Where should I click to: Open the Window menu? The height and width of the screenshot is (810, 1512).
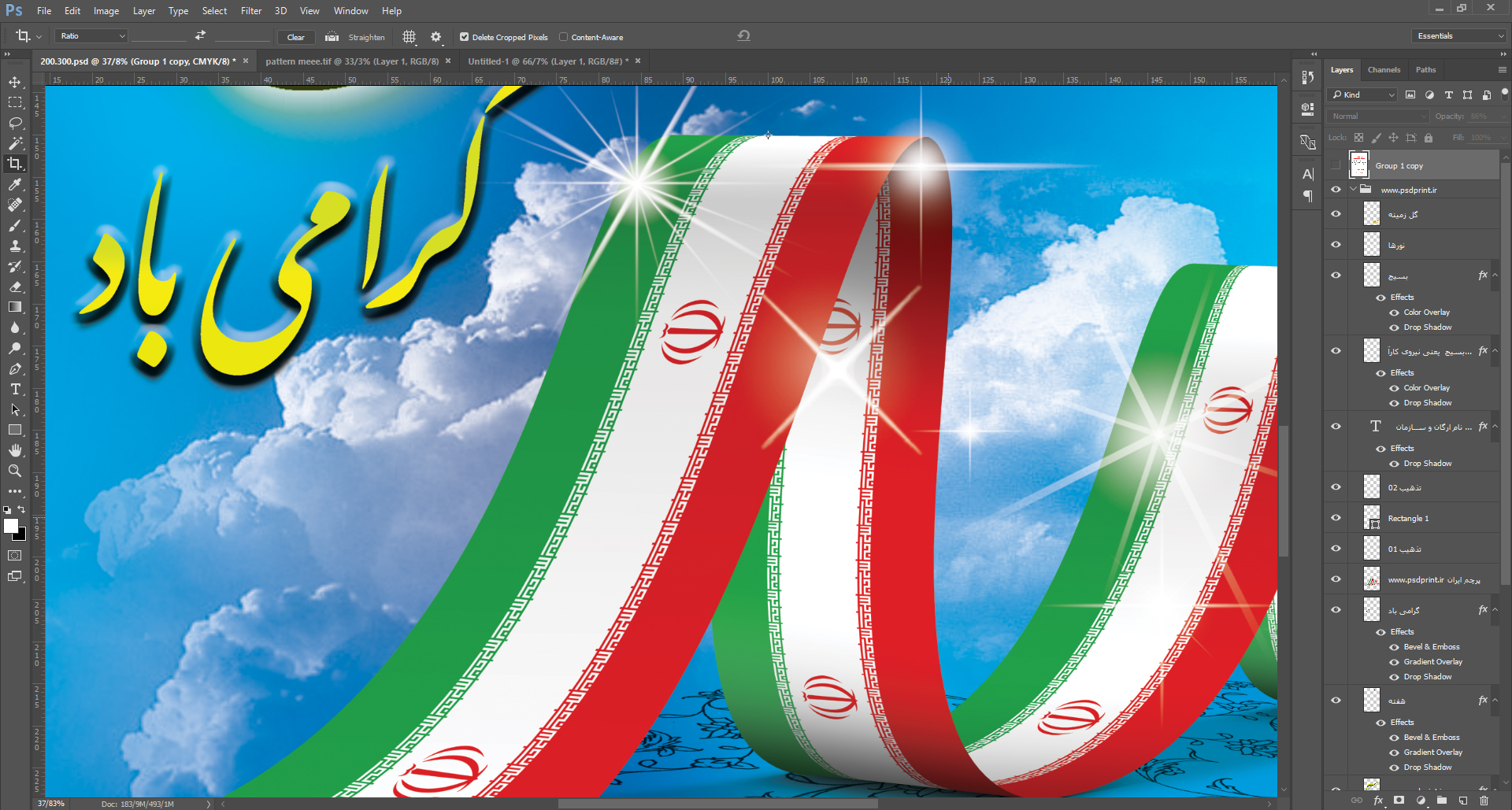point(350,11)
